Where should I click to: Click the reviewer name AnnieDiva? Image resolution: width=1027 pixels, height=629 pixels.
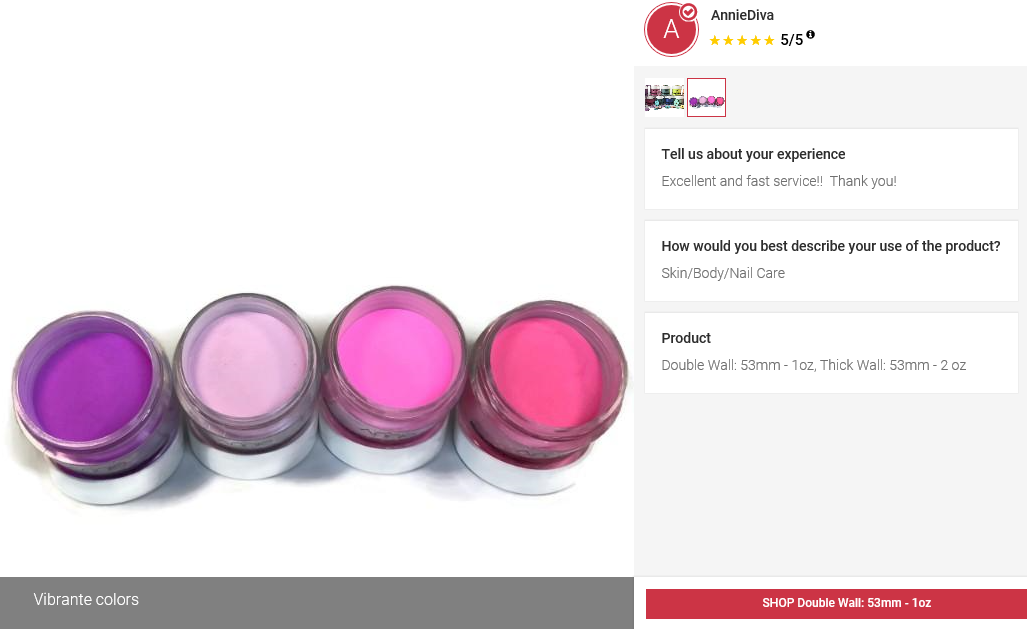coord(742,15)
